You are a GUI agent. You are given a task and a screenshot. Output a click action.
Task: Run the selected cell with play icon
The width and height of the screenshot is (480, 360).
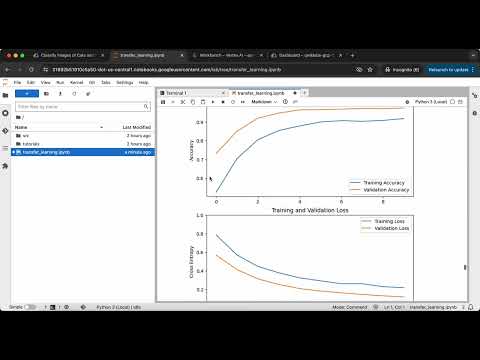(213, 102)
